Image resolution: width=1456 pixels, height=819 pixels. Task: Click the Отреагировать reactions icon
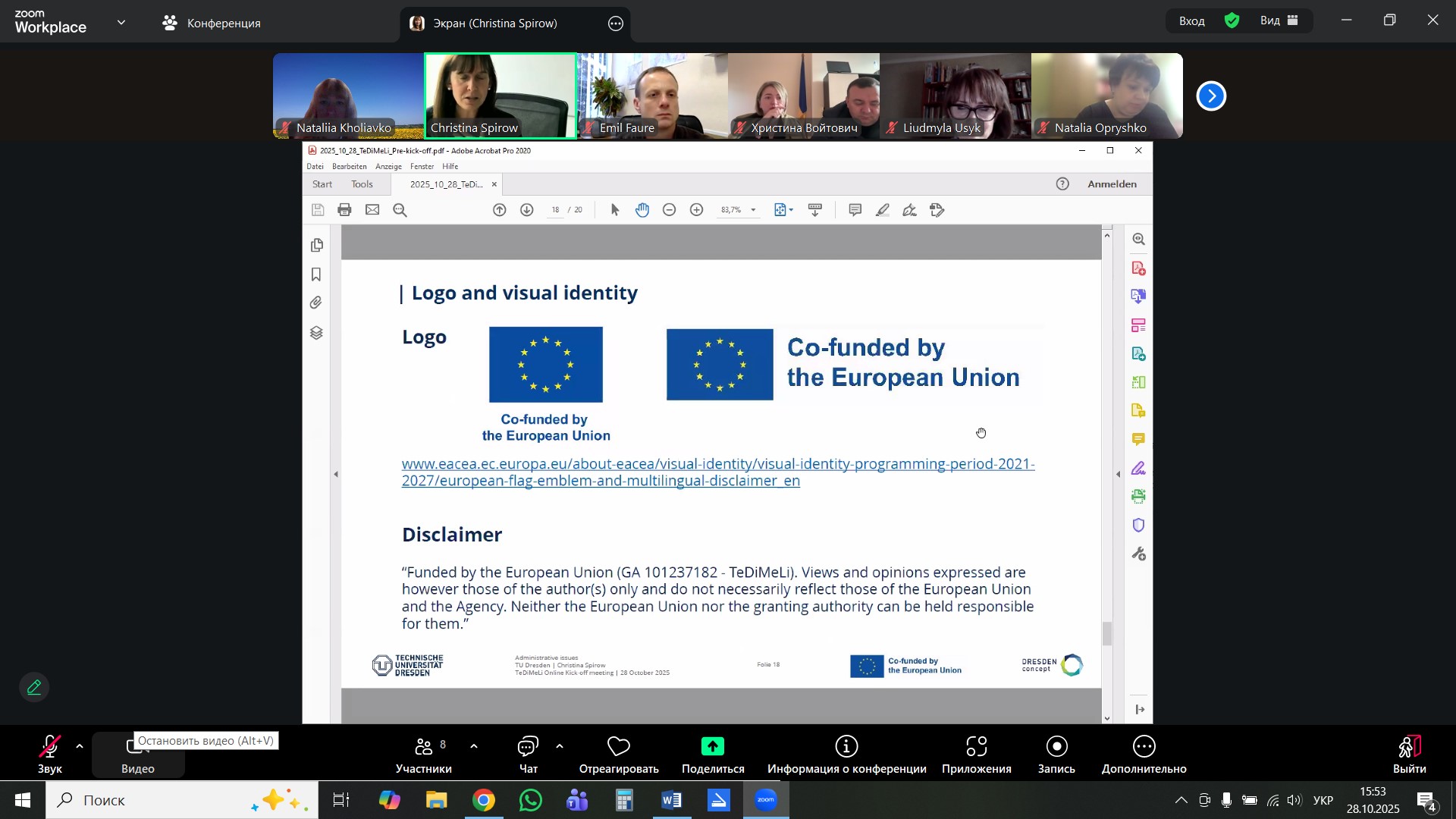(618, 747)
